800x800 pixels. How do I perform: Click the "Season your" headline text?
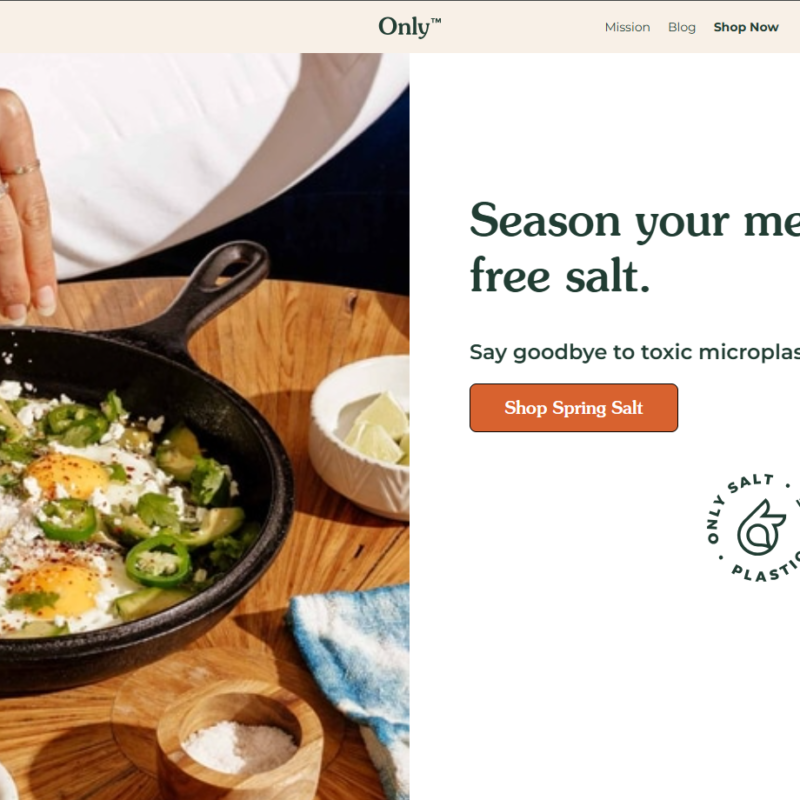pos(599,221)
